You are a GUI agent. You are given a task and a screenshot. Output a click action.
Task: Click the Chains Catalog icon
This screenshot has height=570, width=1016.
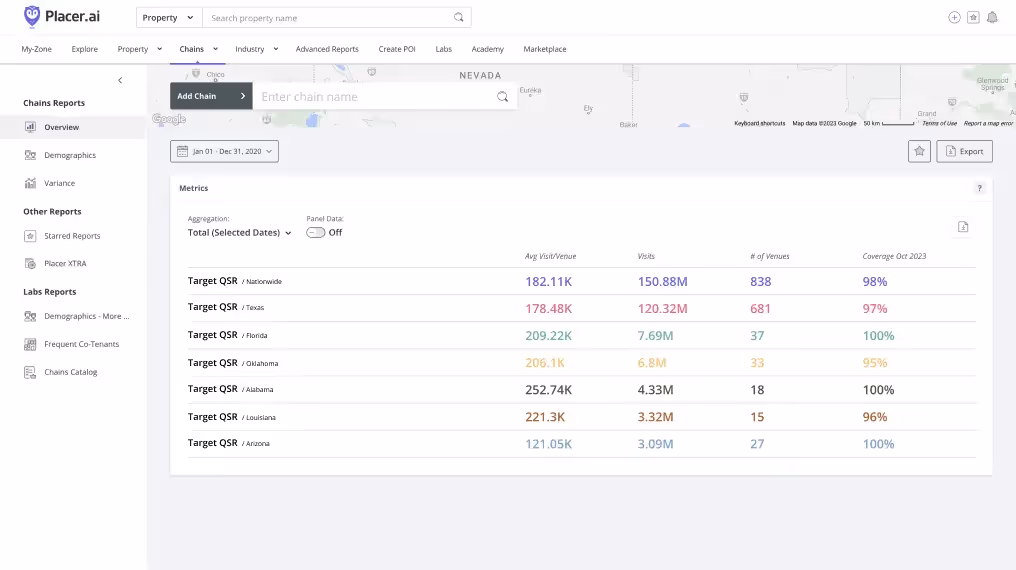[30, 372]
